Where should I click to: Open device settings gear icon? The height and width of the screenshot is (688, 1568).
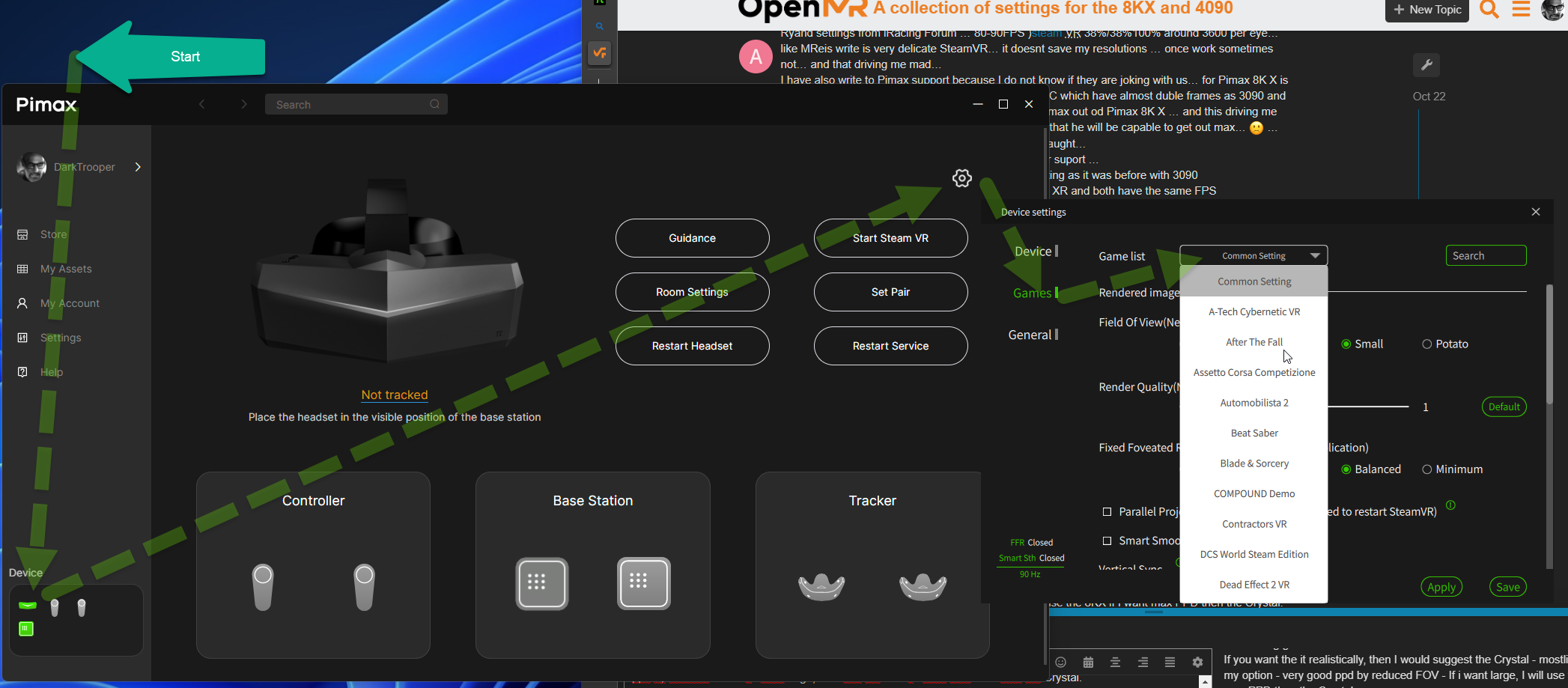(x=961, y=178)
